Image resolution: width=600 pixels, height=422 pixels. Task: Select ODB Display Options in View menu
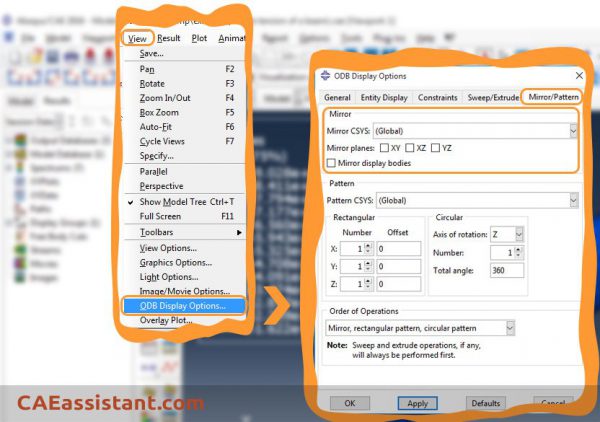point(183,306)
